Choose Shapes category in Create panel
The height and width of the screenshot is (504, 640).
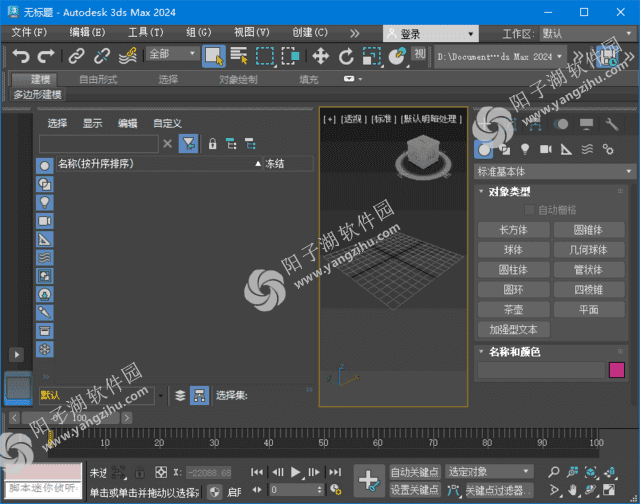click(505, 150)
